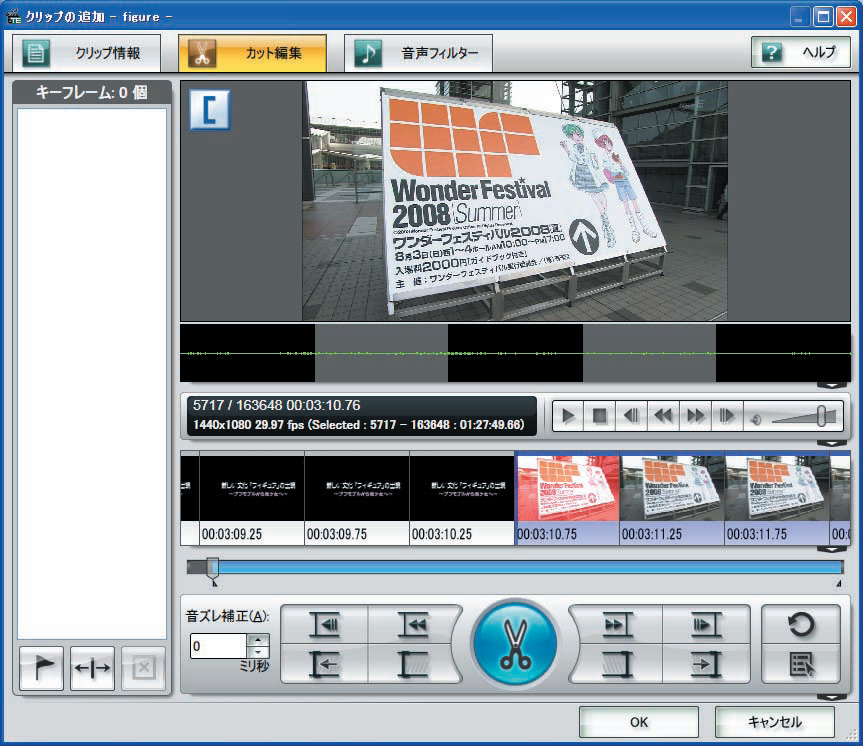Click the split-at-current-position arrows button
The image size is (863, 746).
(92, 668)
